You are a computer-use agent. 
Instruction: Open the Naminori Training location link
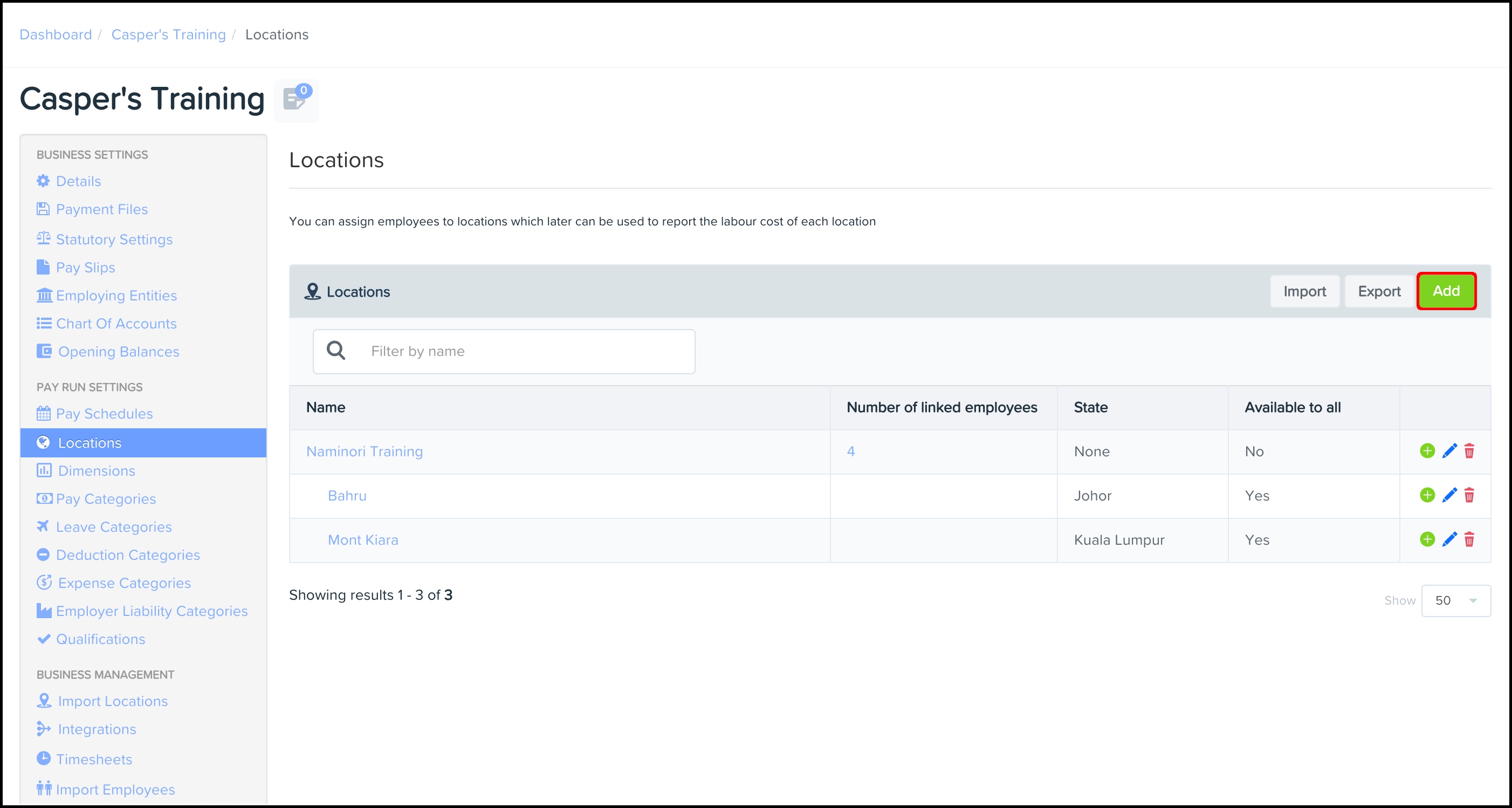click(x=365, y=451)
